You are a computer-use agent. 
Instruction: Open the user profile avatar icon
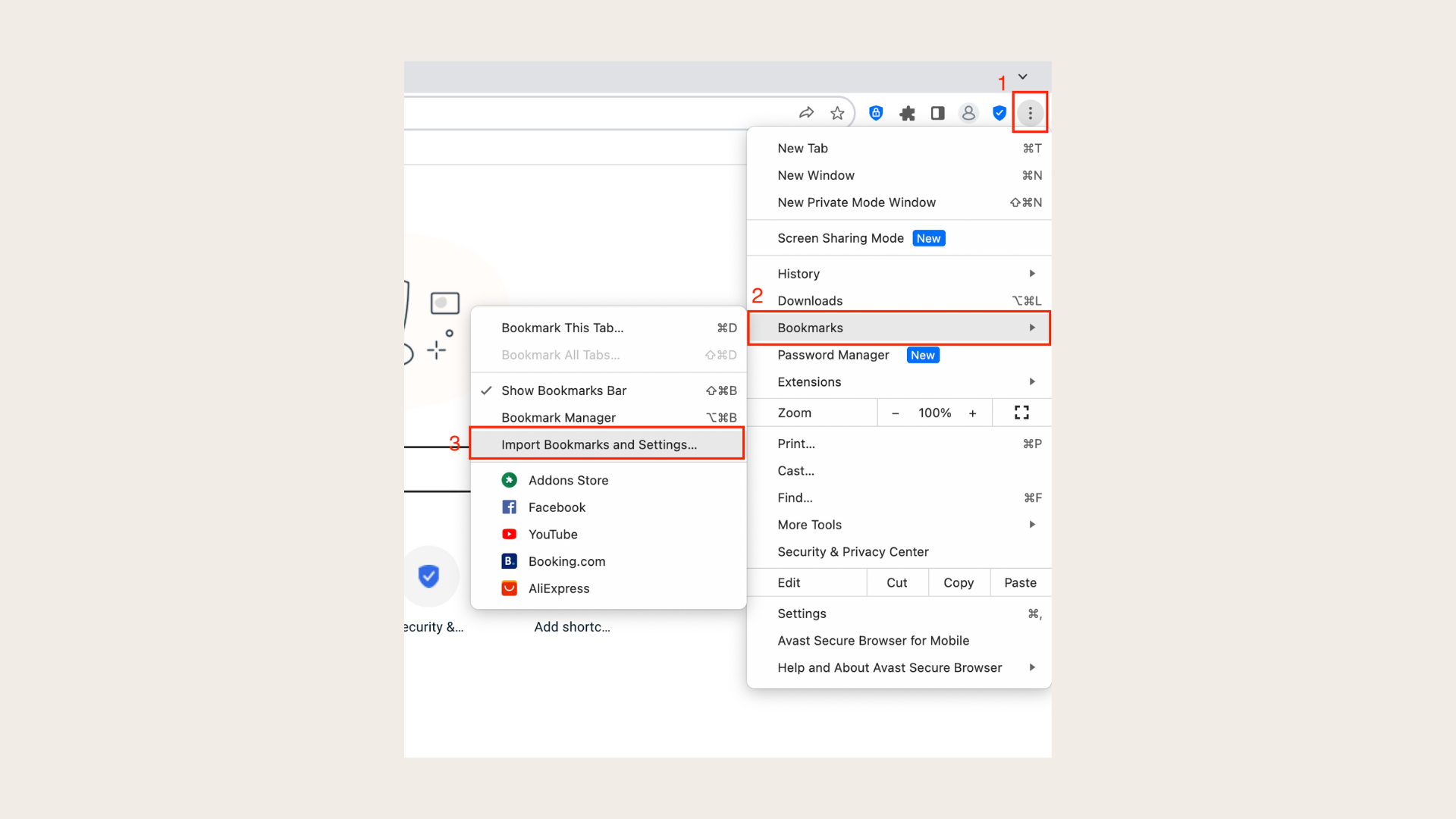[x=968, y=113]
